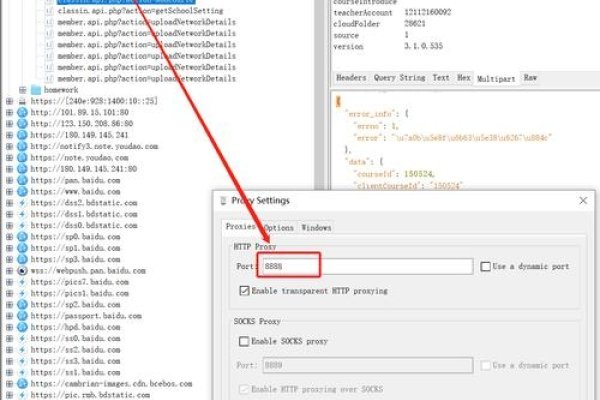
Task: Check the Enable SOCKS proxy box
Action: [245, 341]
